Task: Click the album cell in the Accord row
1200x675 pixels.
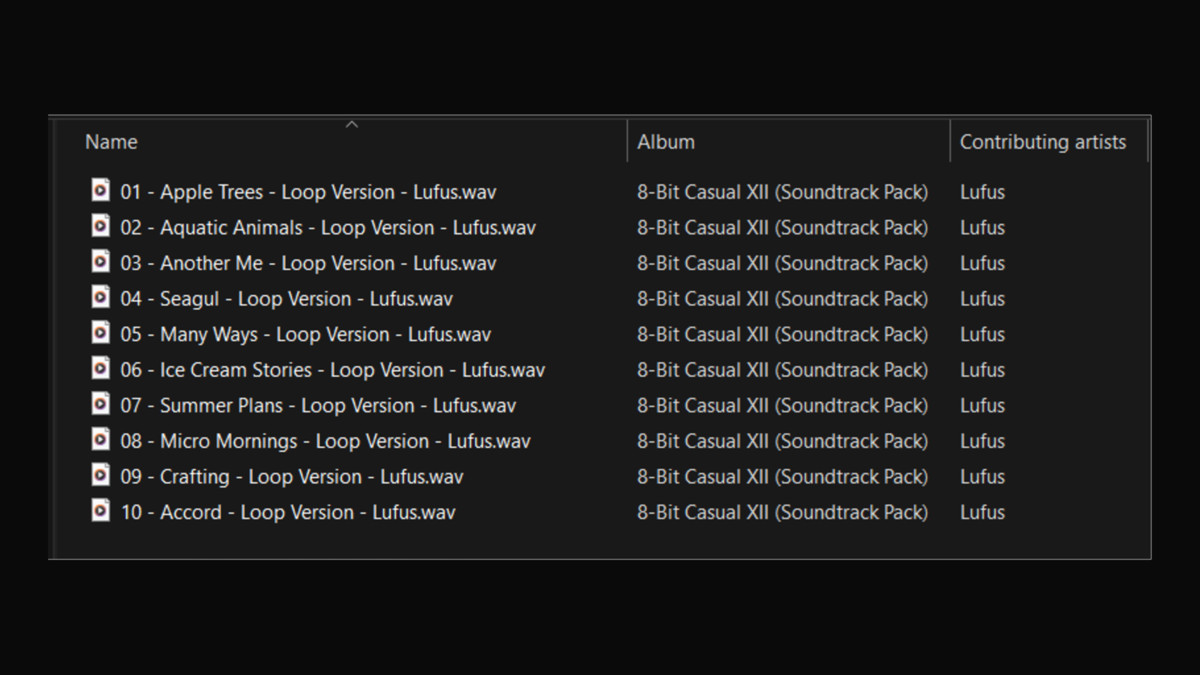Action: [782, 513]
